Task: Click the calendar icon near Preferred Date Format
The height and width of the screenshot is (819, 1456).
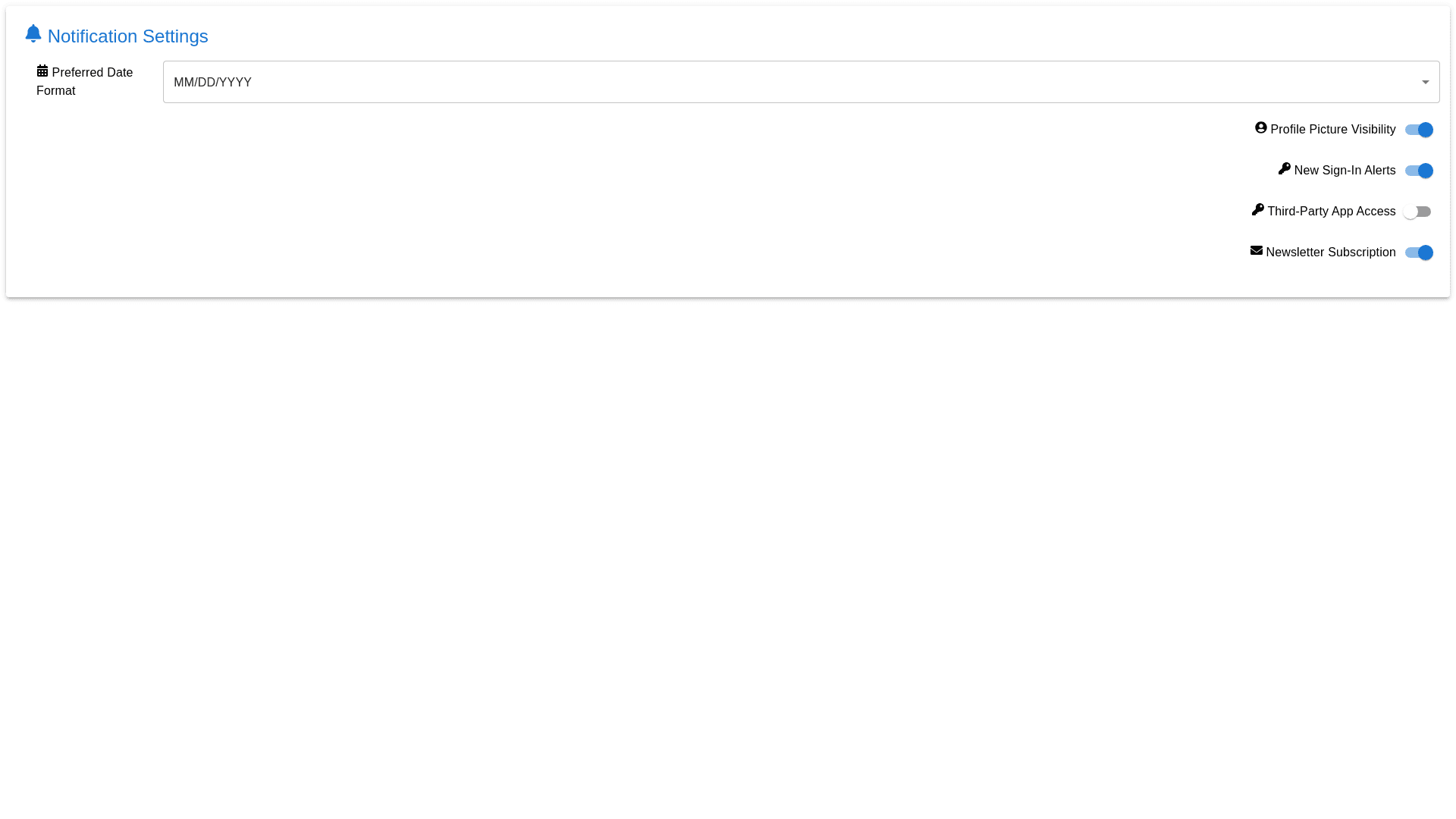Action: tap(42, 71)
